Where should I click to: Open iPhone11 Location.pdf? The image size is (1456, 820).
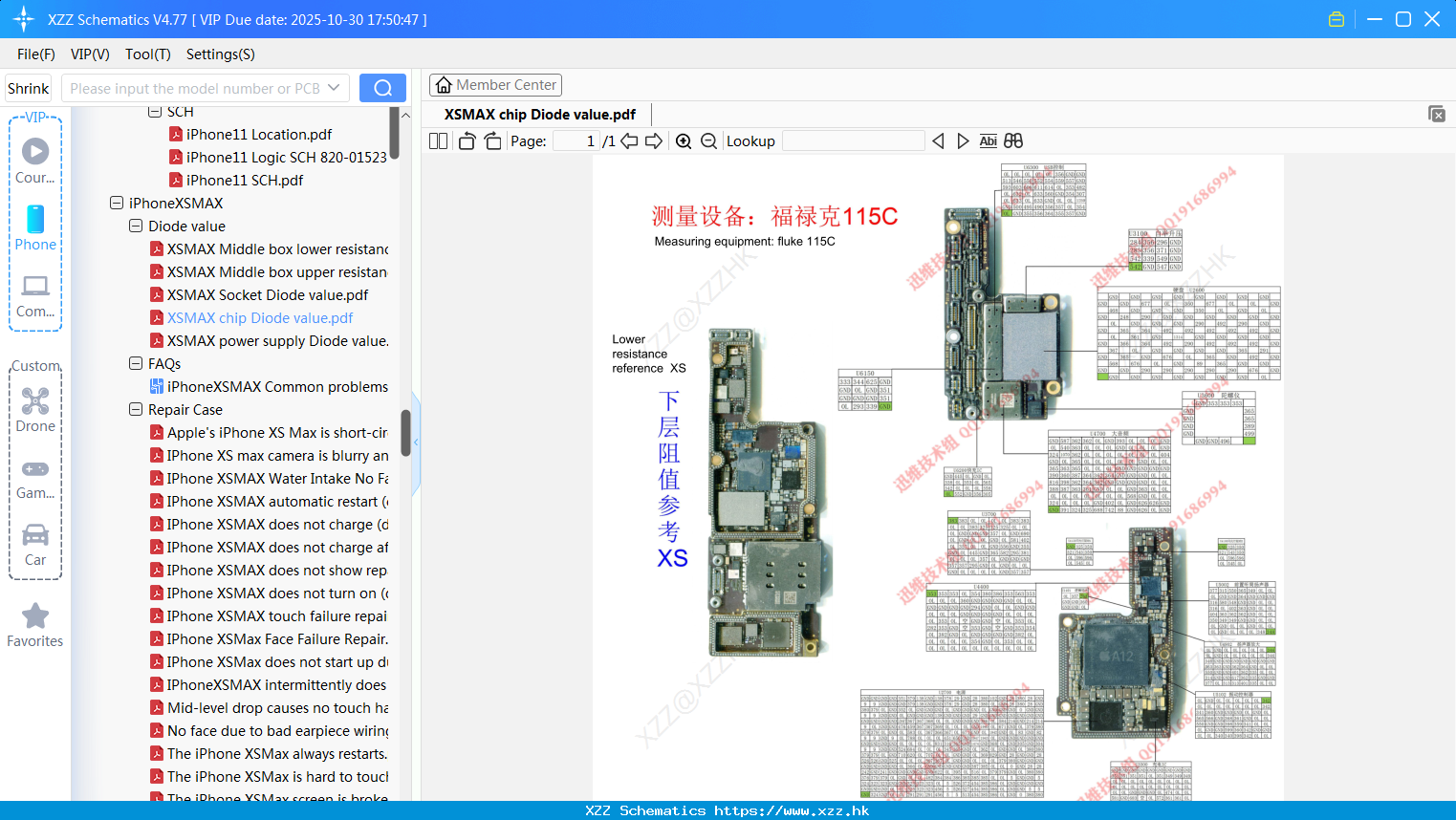(259, 134)
